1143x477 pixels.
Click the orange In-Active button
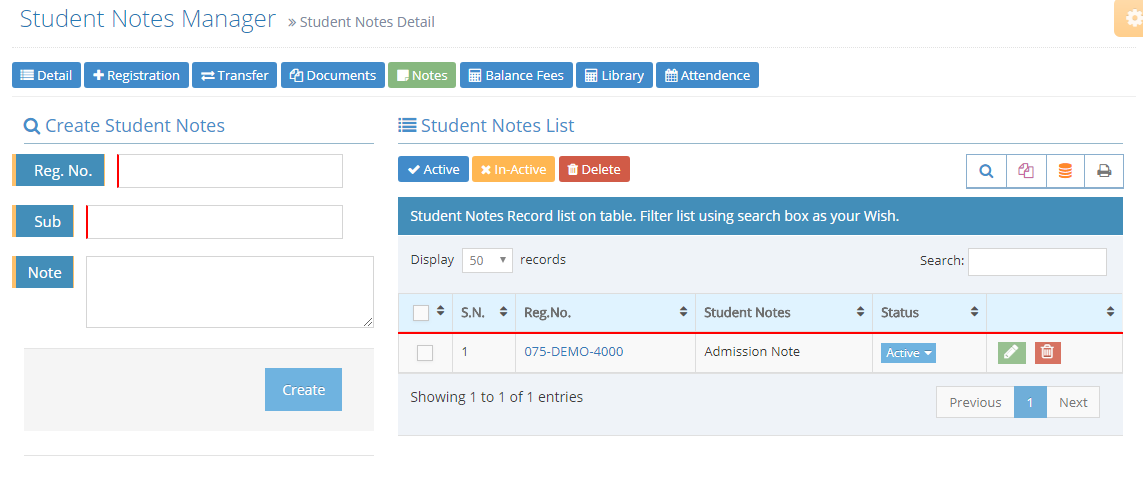pos(513,170)
